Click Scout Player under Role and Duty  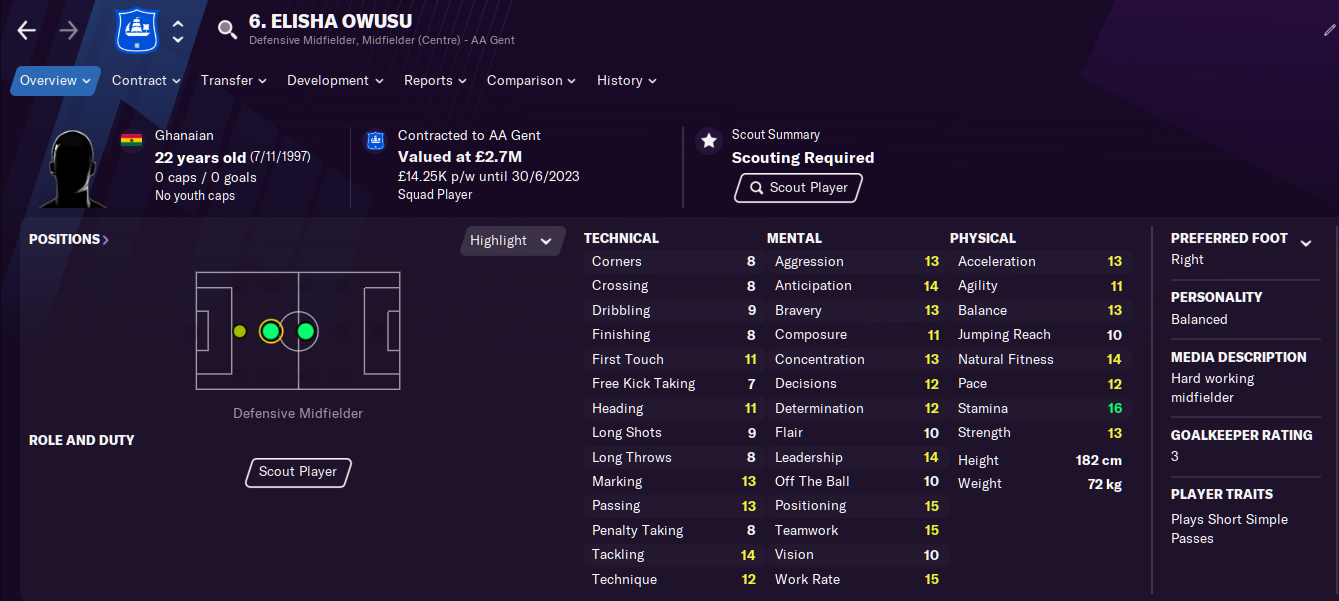pos(298,472)
